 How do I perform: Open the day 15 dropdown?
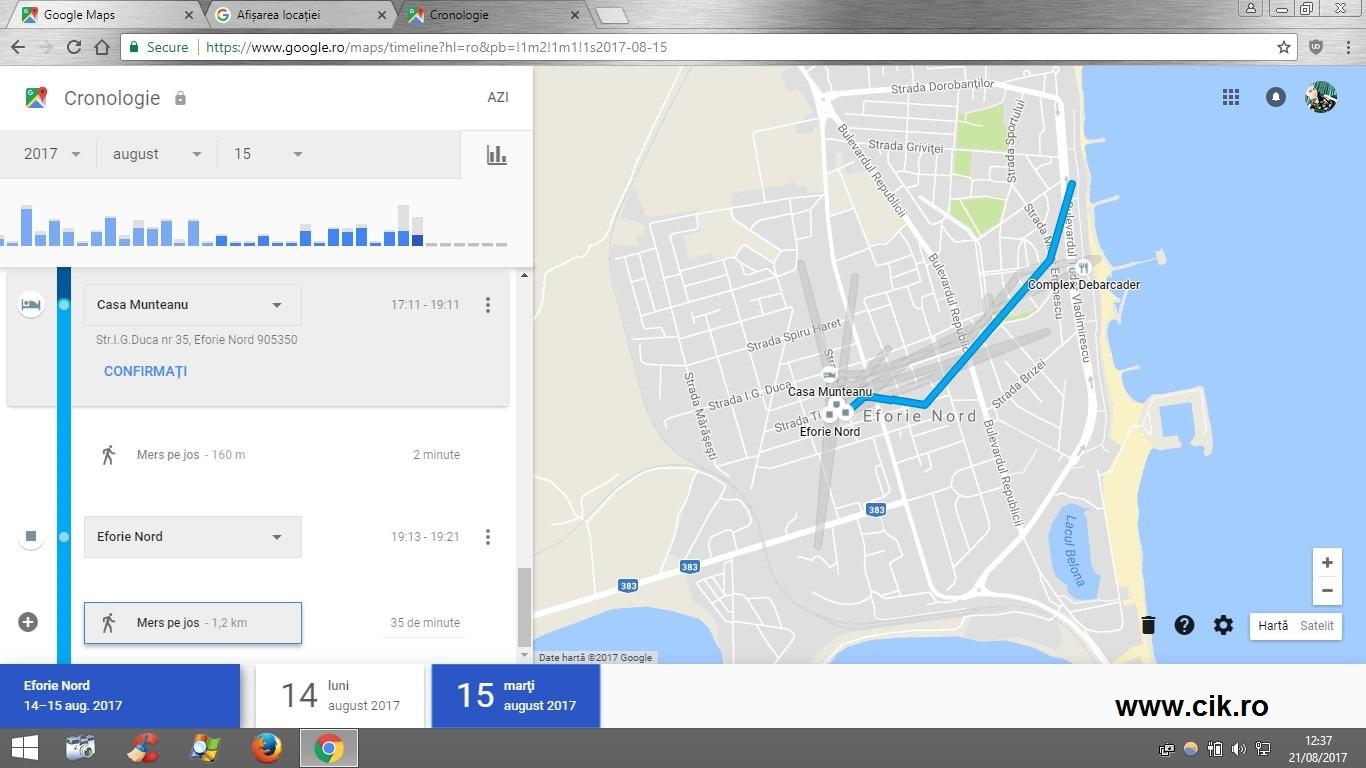tap(268, 154)
